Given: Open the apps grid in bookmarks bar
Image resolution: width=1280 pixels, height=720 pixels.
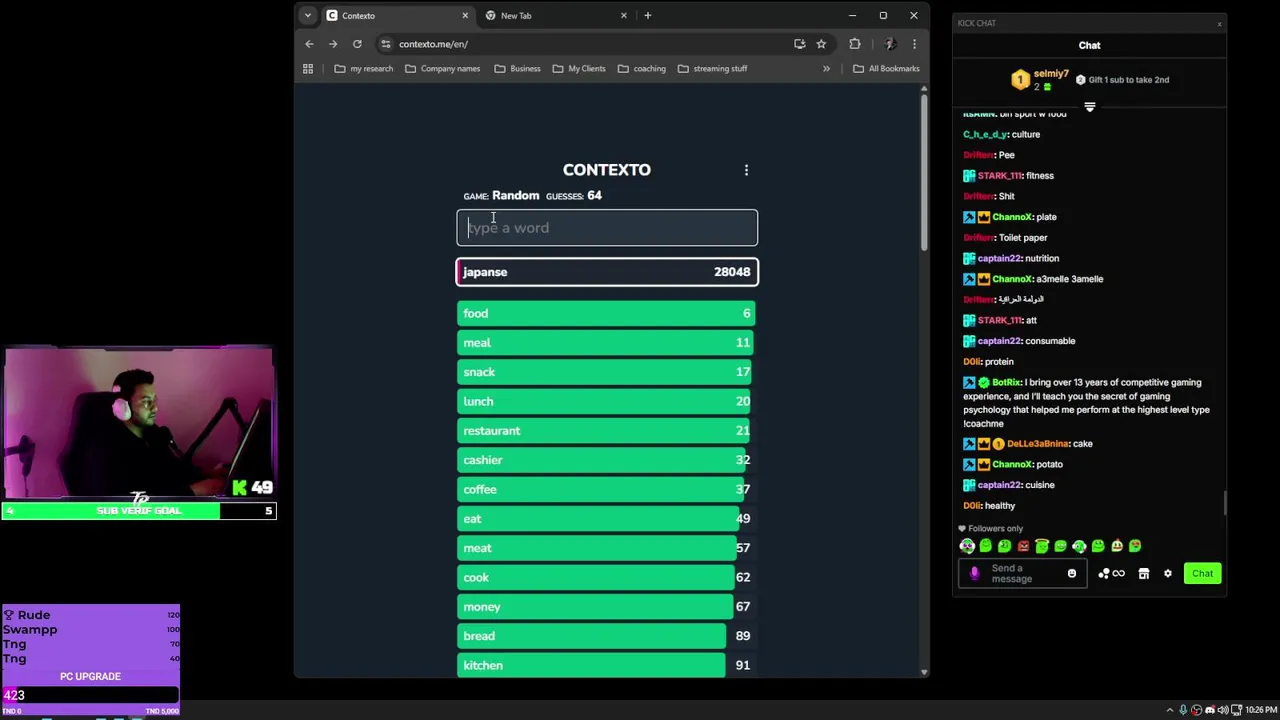Looking at the screenshot, I should (x=308, y=69).
